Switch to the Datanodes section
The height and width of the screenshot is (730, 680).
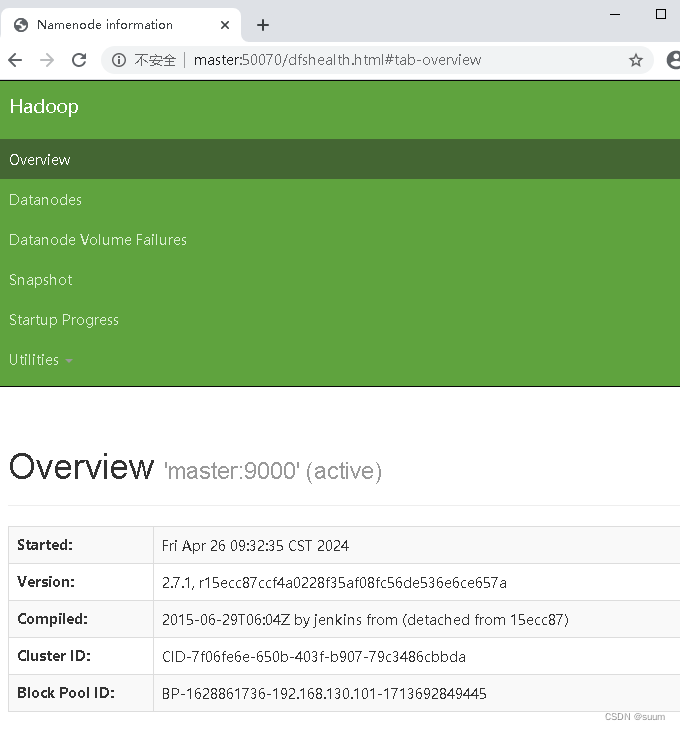46,200
